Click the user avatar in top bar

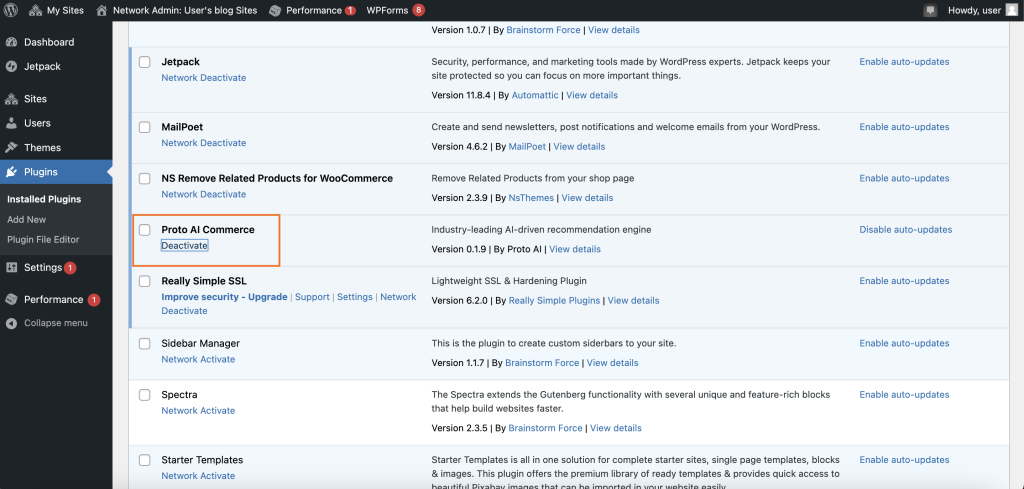(x=1012, y=10)
